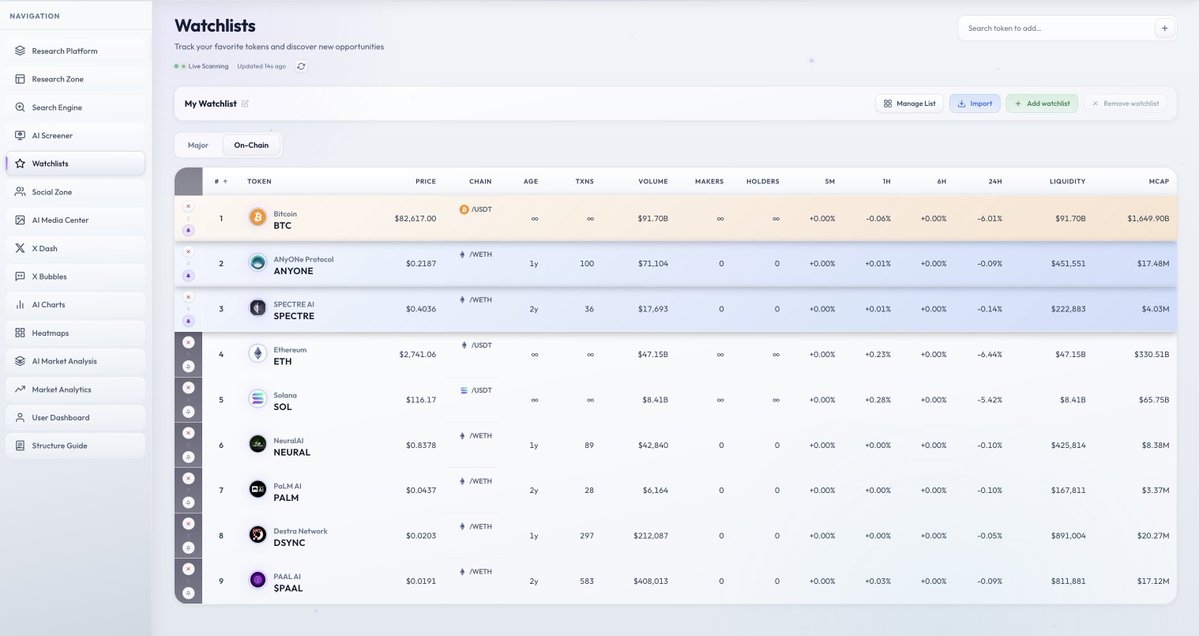Change sort order on the # column

218,179
